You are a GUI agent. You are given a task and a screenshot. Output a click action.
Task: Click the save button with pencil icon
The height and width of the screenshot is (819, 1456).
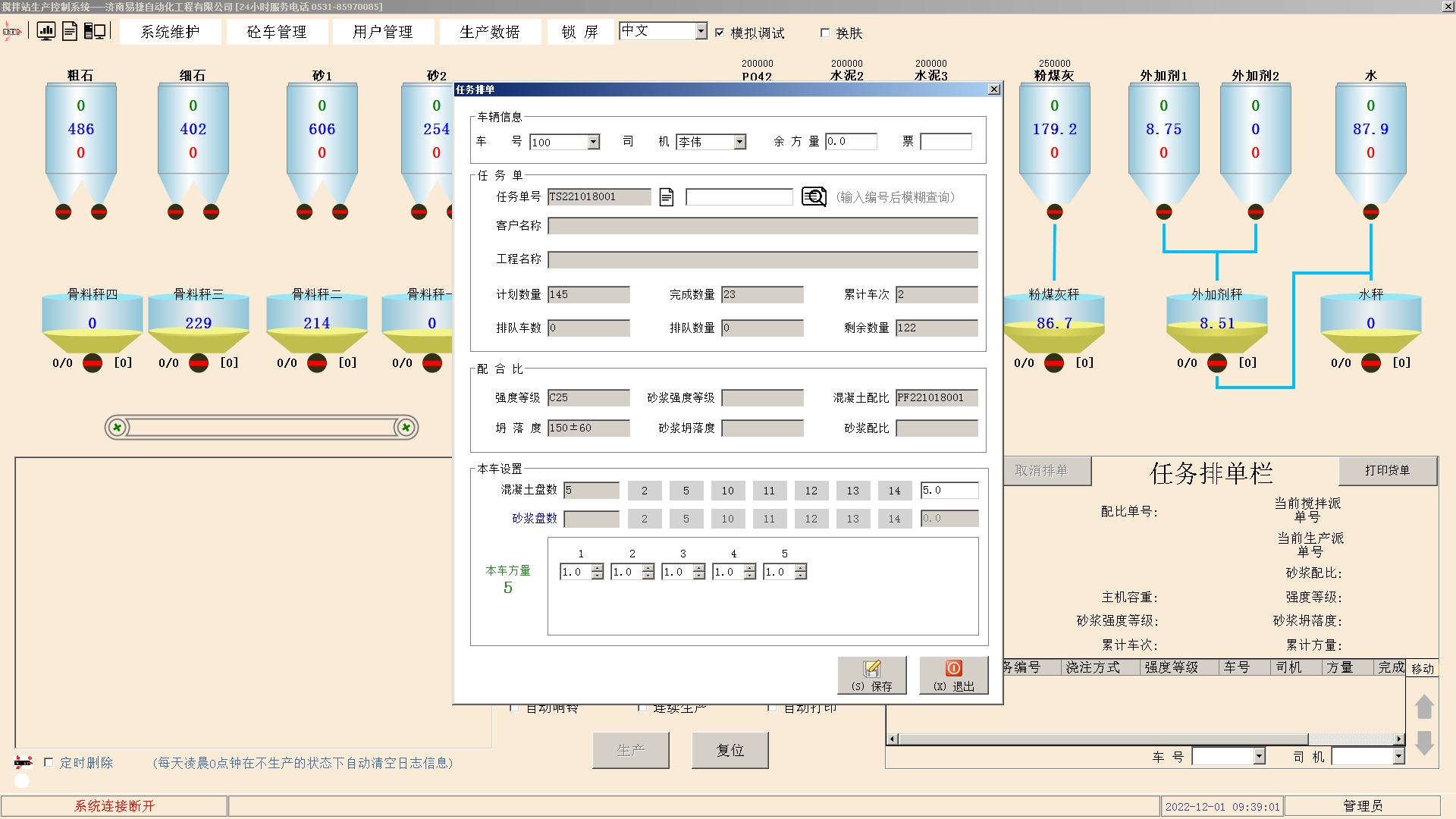click(872, 675)
